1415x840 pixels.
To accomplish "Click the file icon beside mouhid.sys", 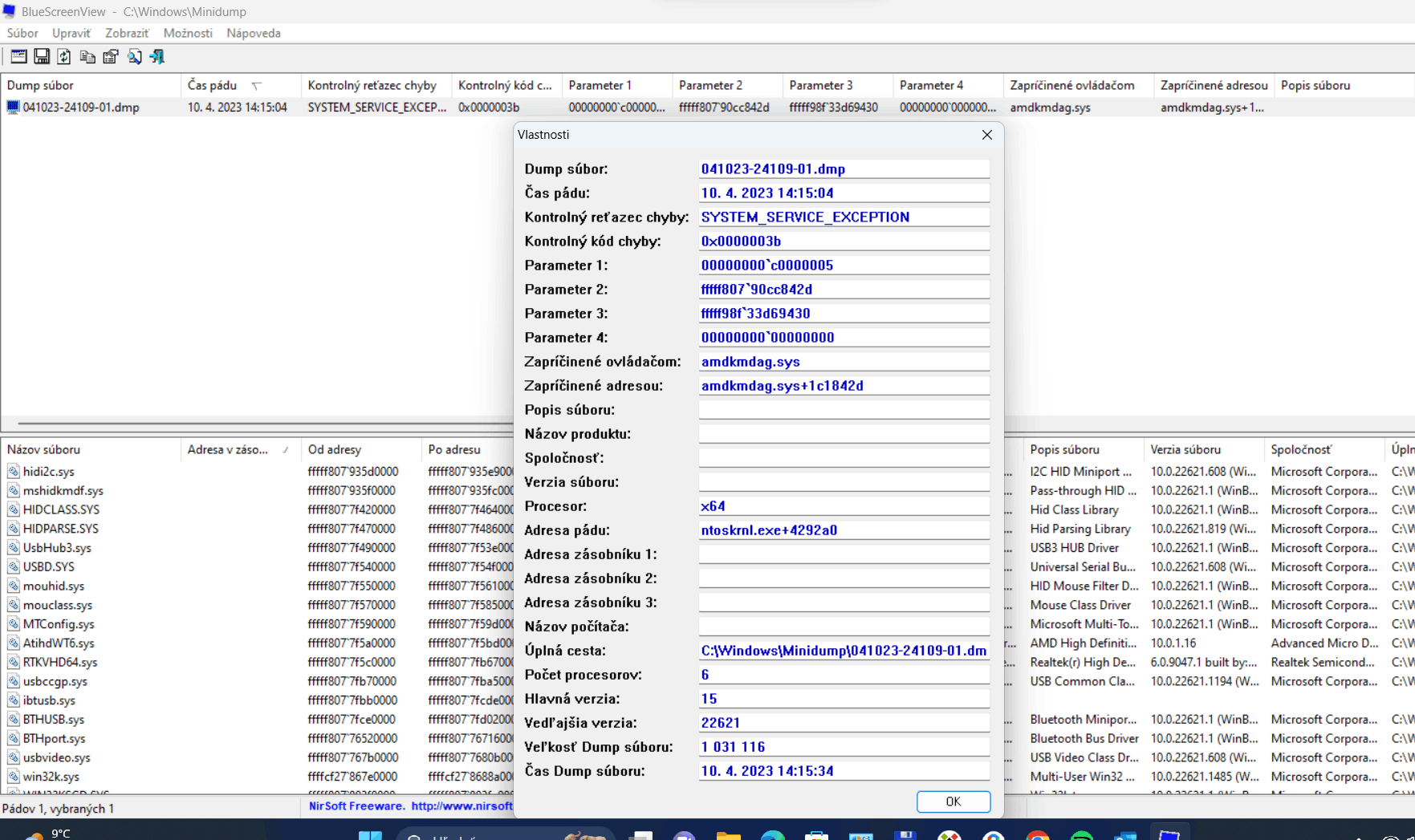I will coord(14,586).
